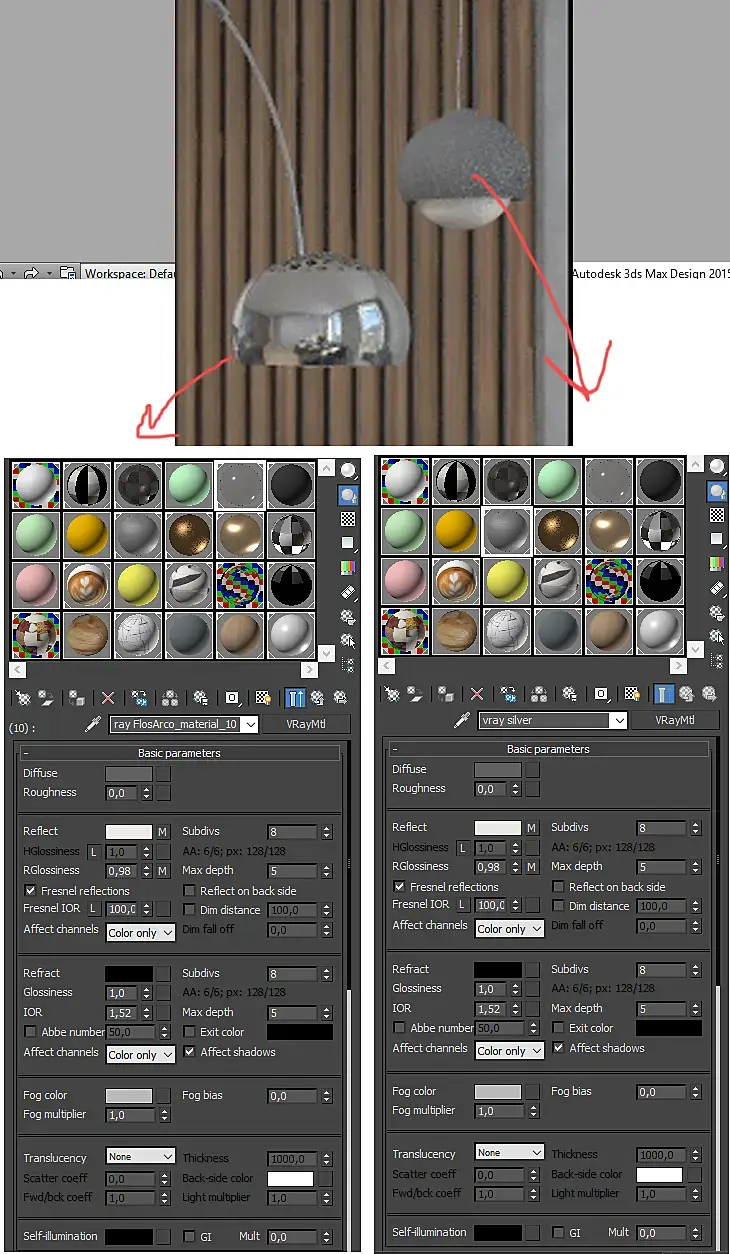Pick material eyedropper in vray silver panel
The height and width of the screenshot is (1254, 730).
pos(462,720)
